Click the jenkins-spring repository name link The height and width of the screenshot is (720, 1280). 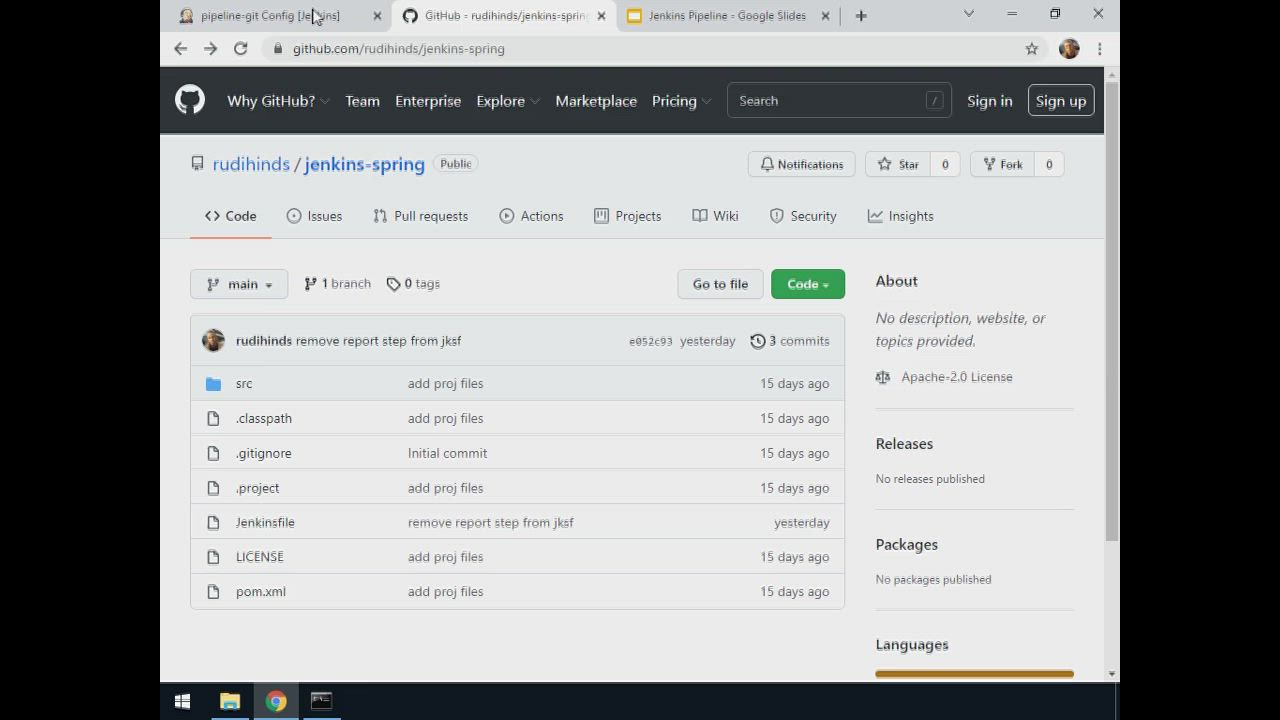pos(364,164)
